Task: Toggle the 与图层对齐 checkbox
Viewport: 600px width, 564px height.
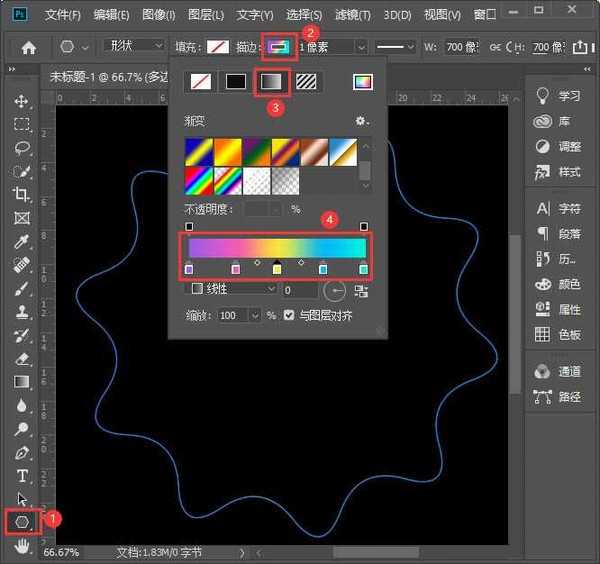Action: coord(289,315)
